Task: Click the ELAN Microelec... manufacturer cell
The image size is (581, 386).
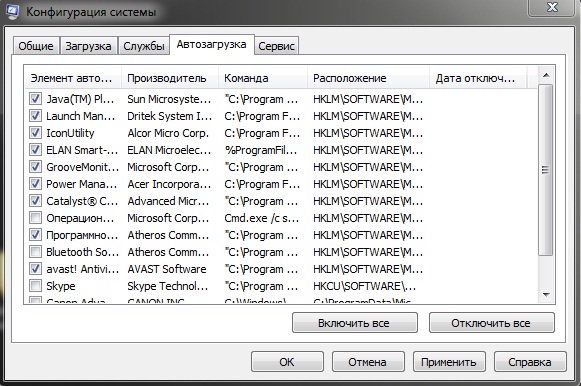Action: (x=169, y=150)
